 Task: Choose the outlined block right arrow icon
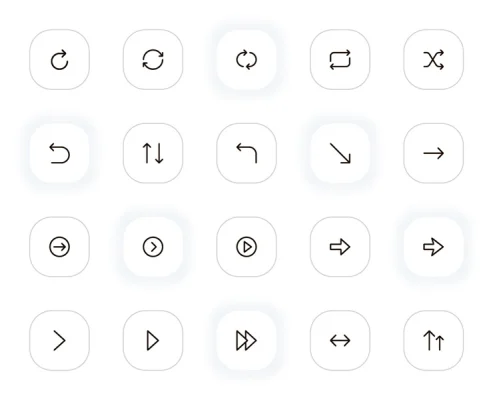[x=340, y=247]
